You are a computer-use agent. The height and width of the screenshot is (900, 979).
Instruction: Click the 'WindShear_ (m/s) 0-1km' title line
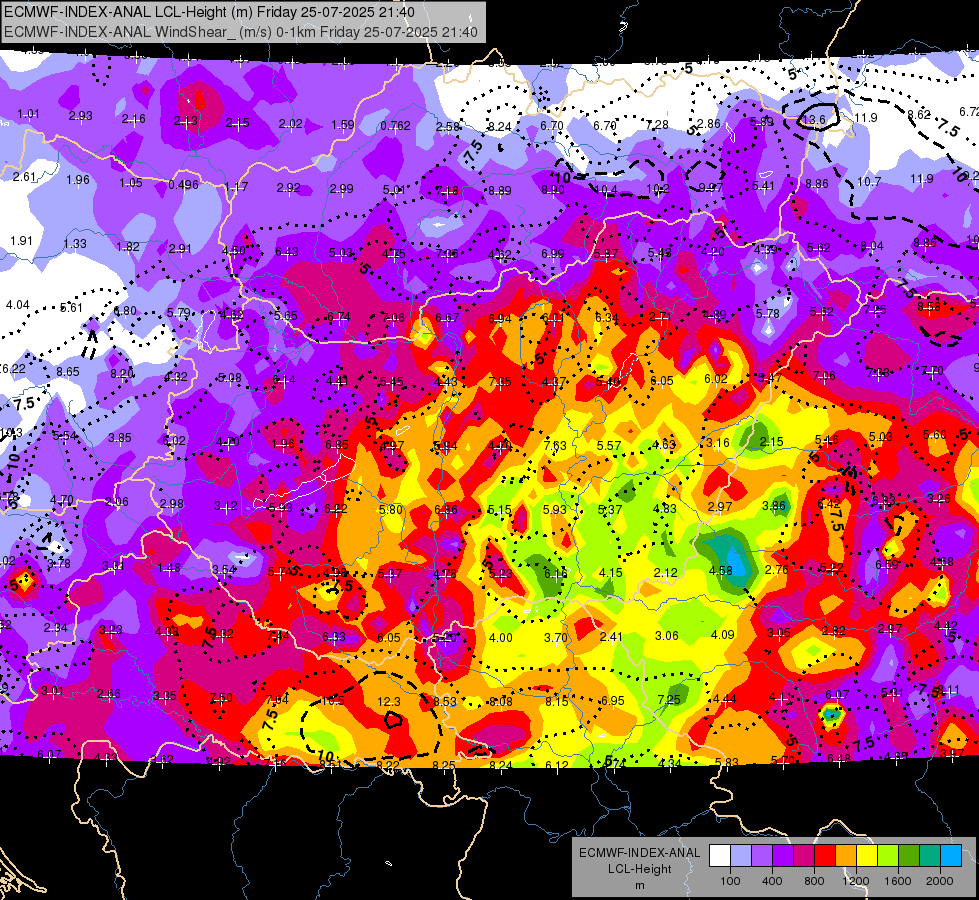tap(241, 32)
